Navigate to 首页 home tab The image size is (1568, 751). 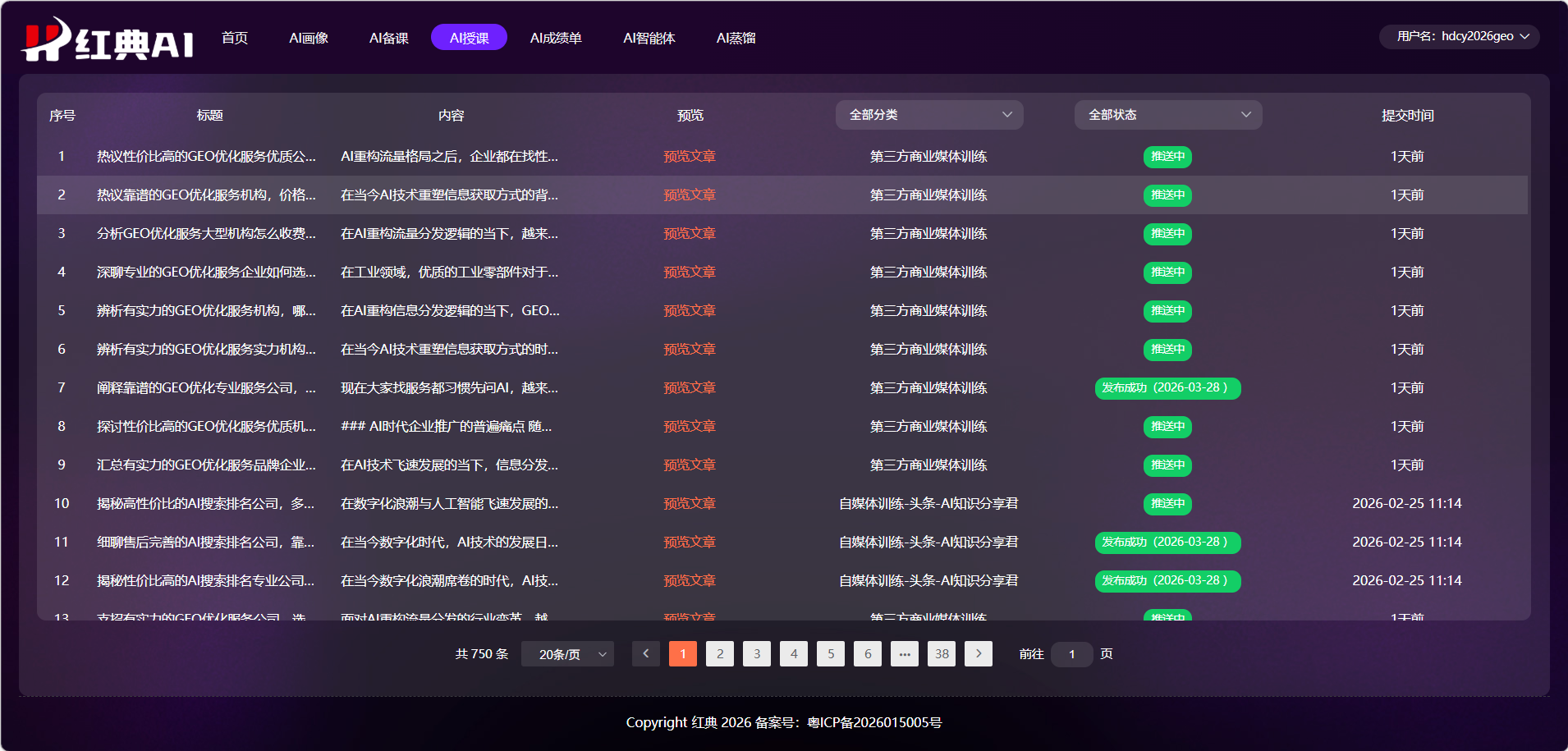pyautogui.click(x=235, y=38)
